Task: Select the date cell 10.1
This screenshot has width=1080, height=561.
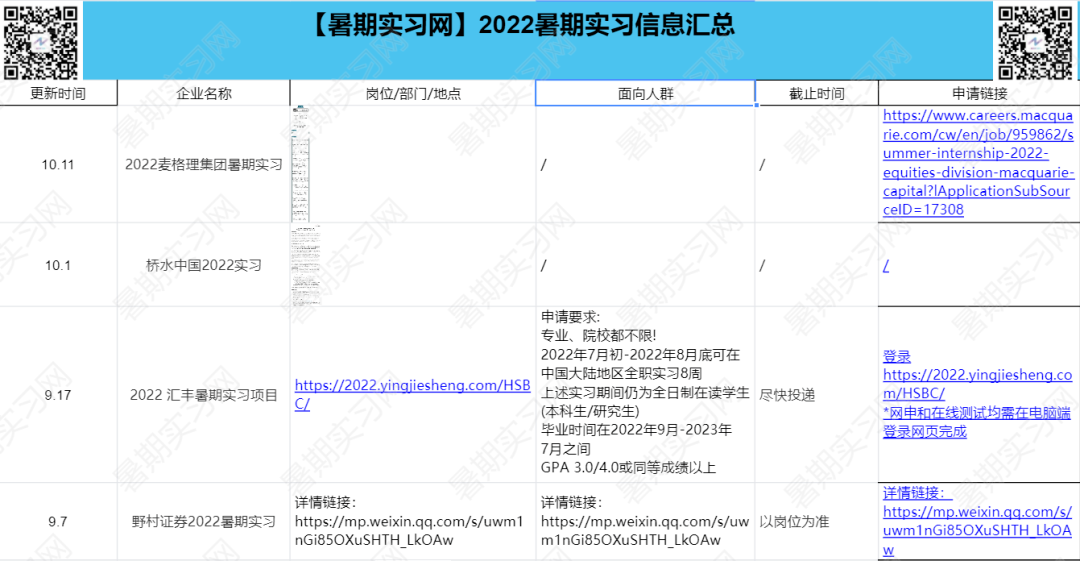Action: pyautogui.click(x=58, y=265)
